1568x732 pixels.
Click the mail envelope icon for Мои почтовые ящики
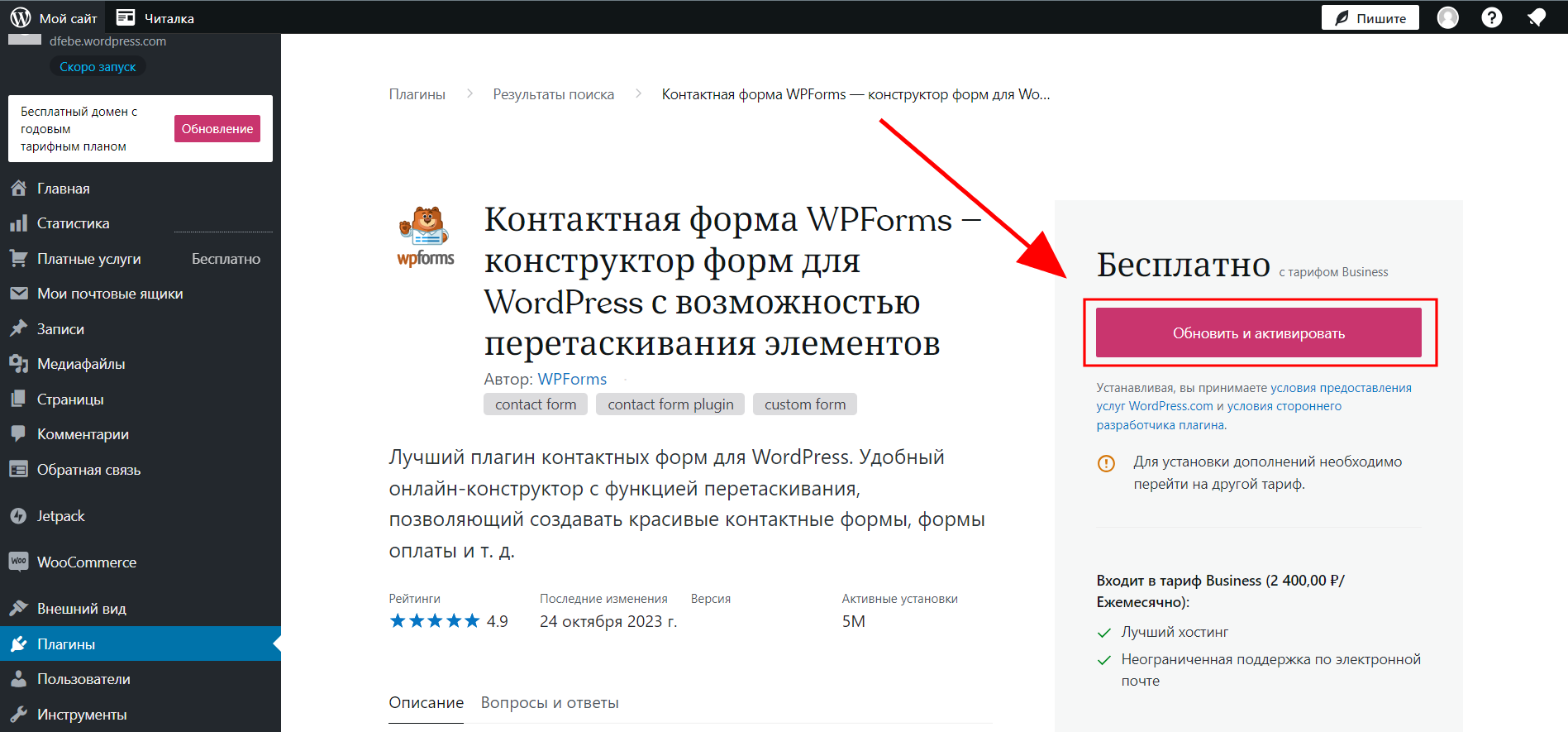pos(18,294)
